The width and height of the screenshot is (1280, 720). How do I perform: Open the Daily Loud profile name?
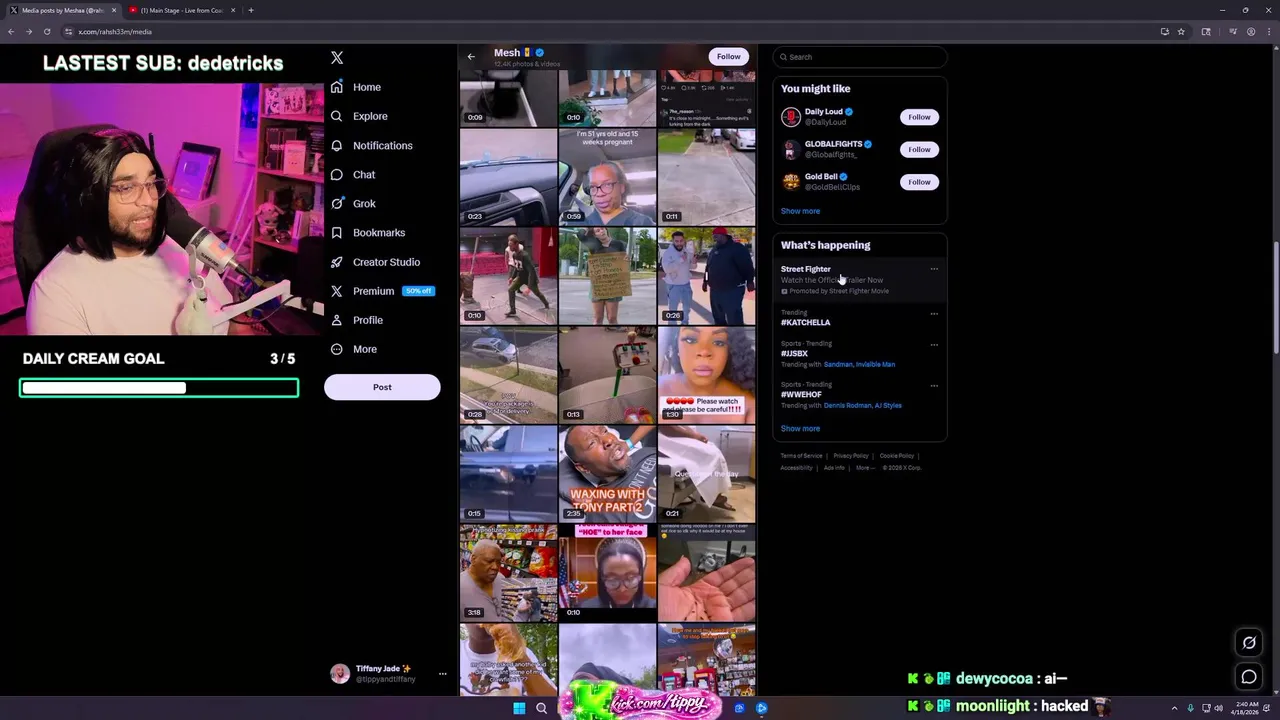(824, 112)
